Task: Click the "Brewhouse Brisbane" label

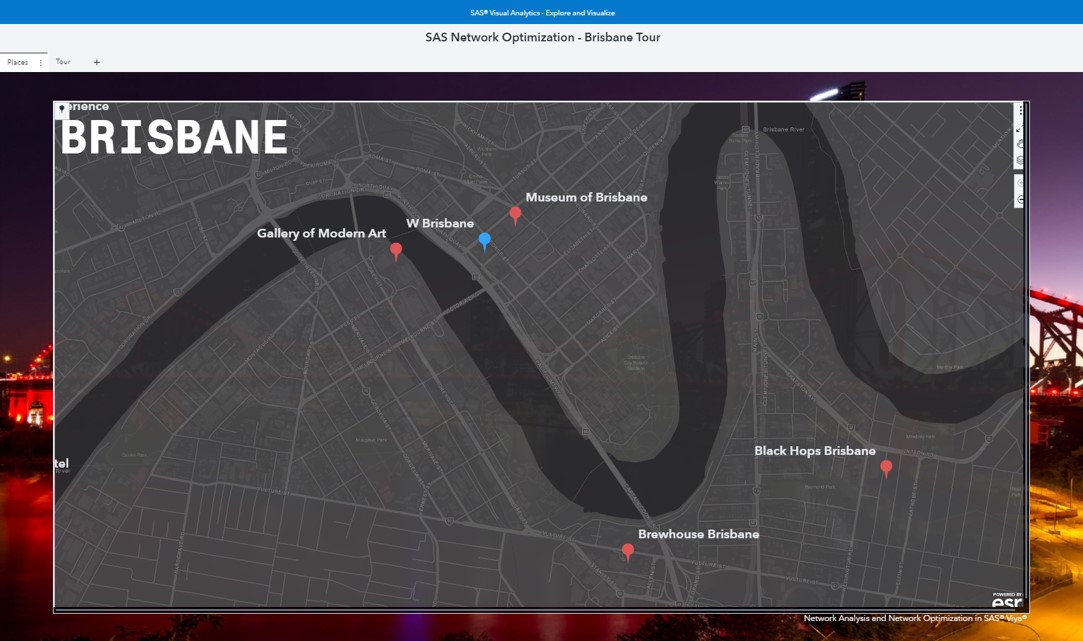Action: coord(698,535)
